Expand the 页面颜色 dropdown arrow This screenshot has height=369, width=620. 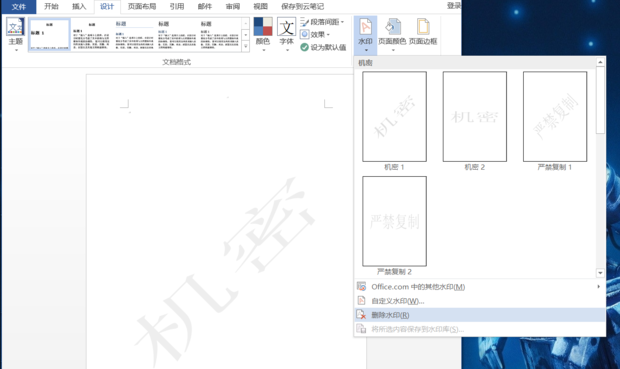(x=392, y=50)
